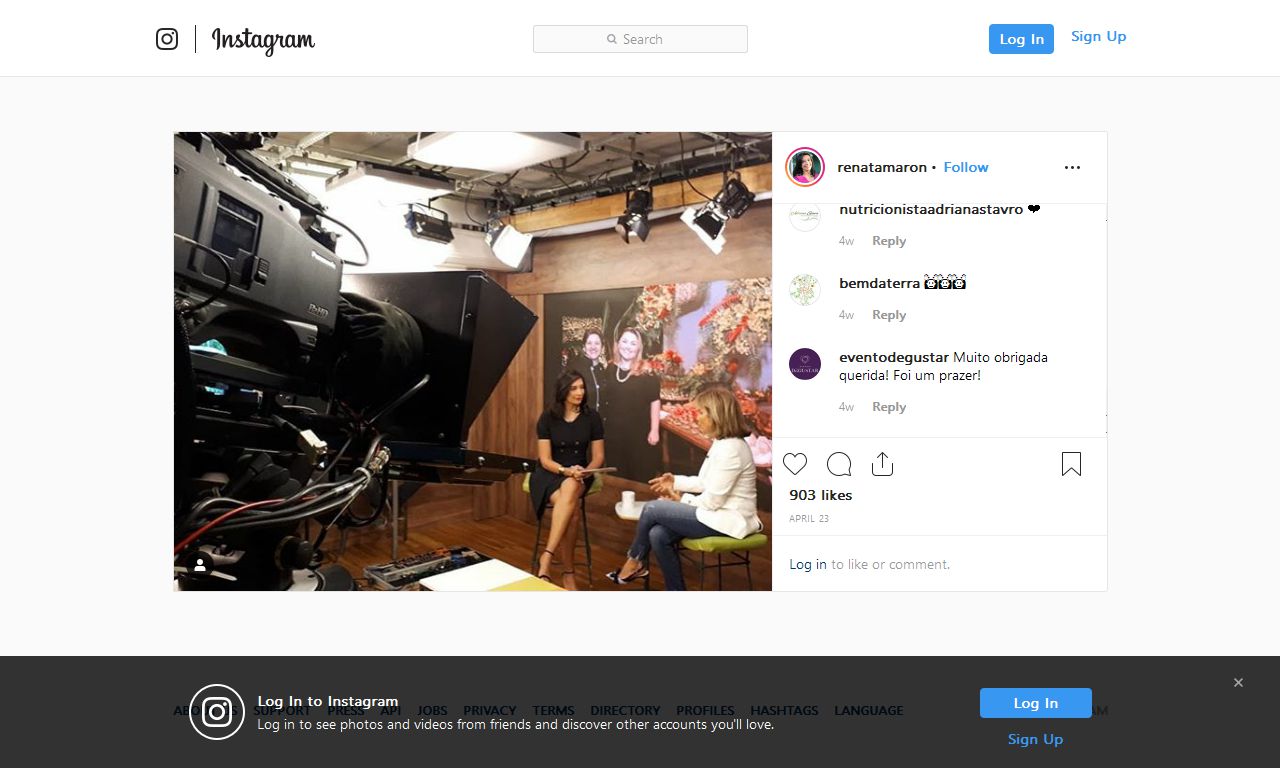The image size is (1280, 768).
Task: Open the Sign Up link in header
Action: pos(1098,37)
